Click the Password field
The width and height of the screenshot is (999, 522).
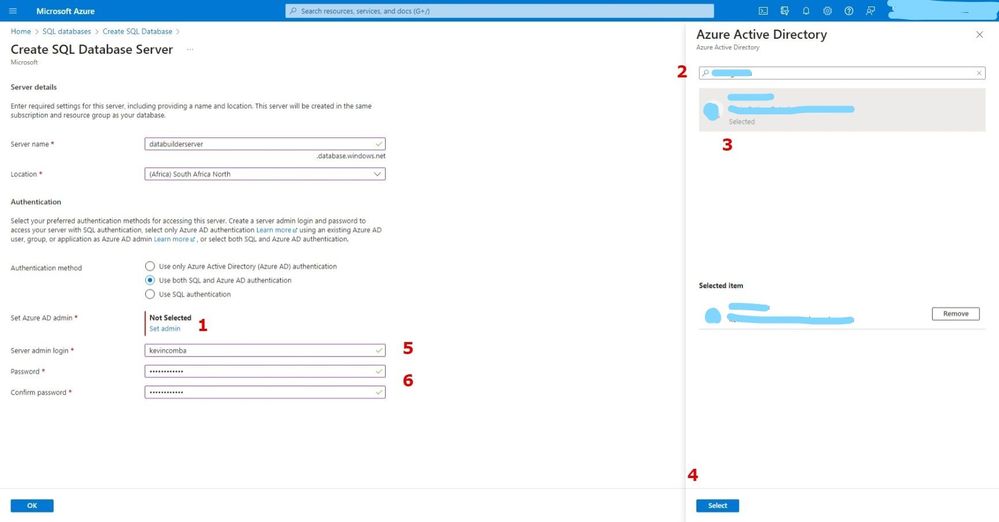point(265,372)
